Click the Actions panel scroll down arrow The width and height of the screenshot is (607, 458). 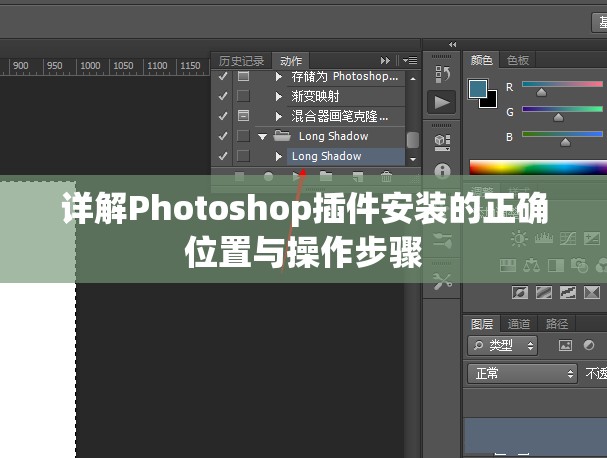pos(413,159)
